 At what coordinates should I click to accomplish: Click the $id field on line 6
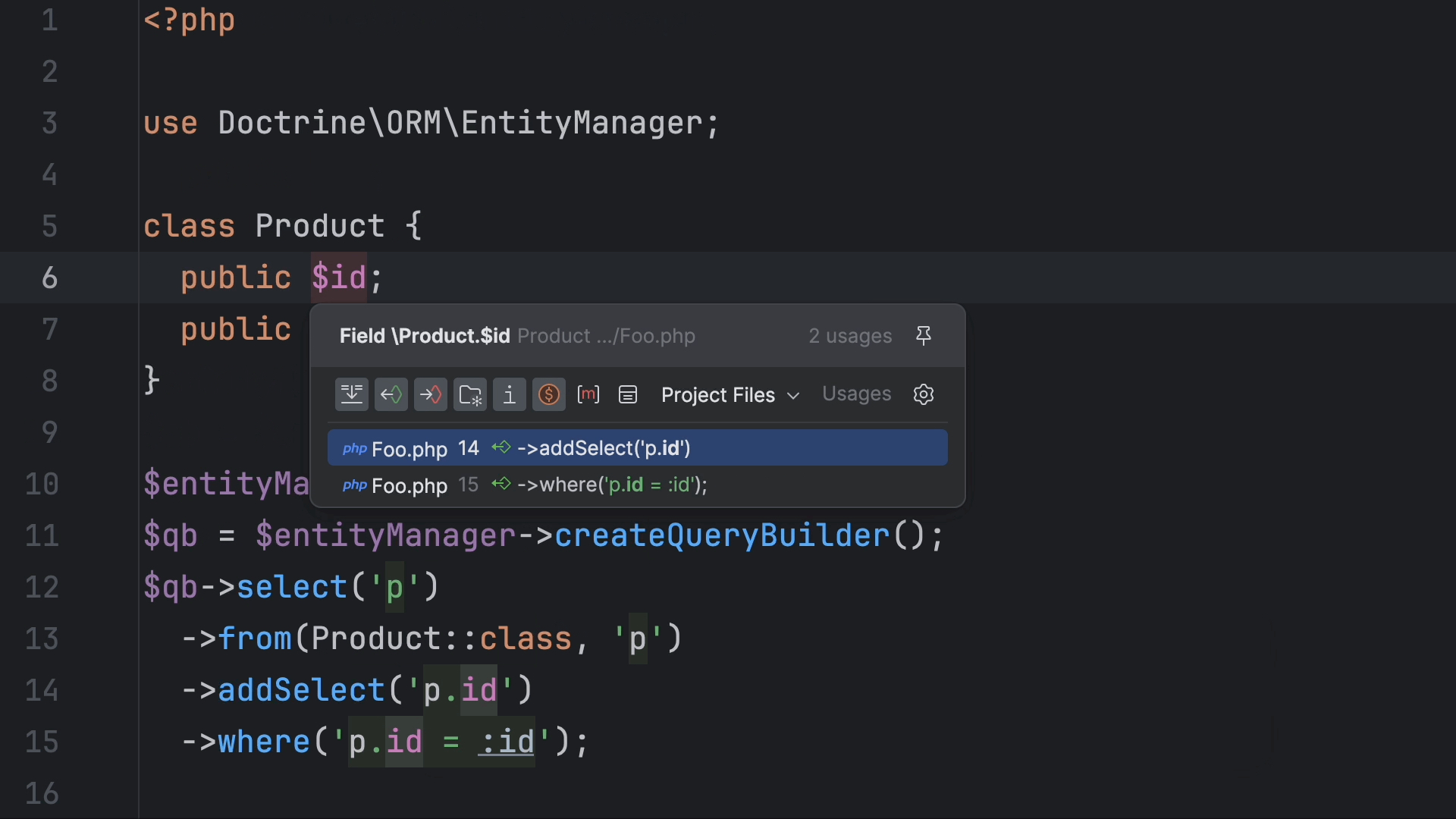pyautogui.click(x=339, y=278)
